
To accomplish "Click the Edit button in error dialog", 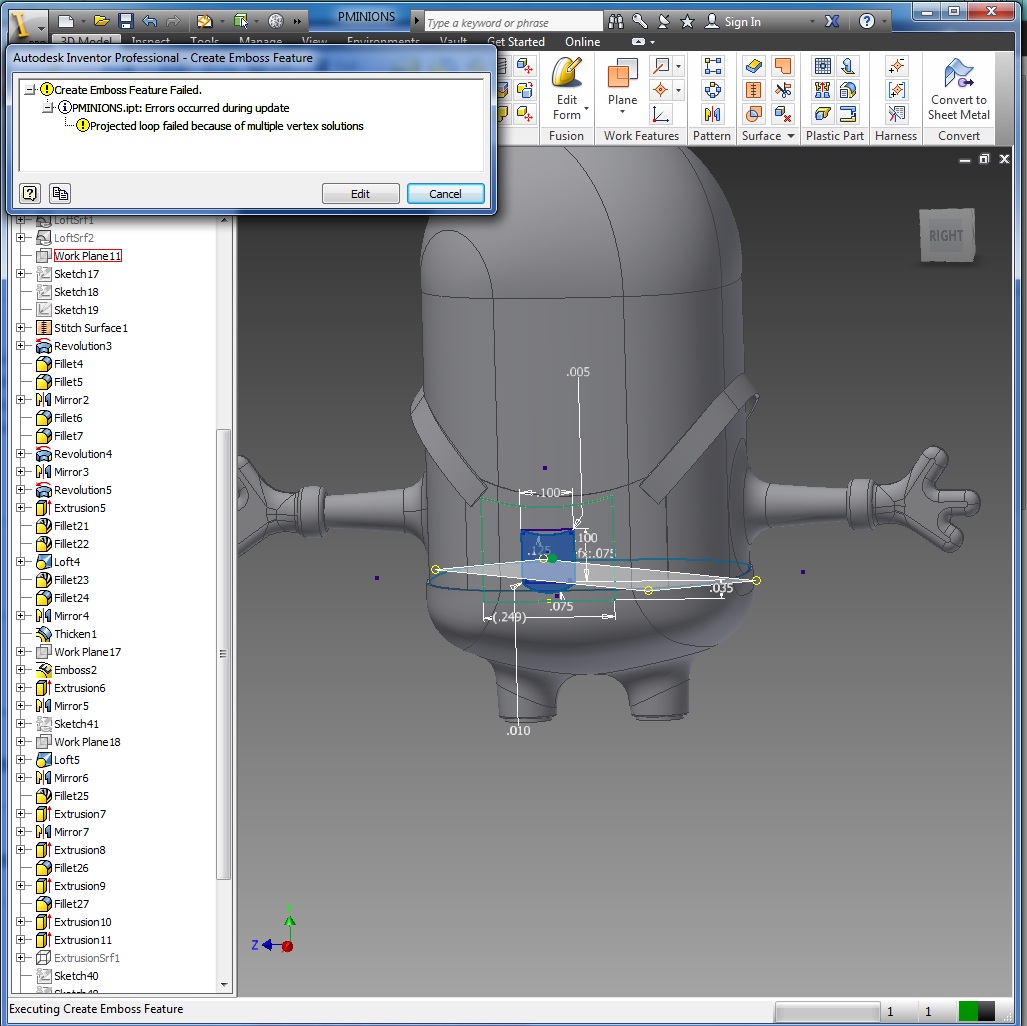I will [360, 194].
